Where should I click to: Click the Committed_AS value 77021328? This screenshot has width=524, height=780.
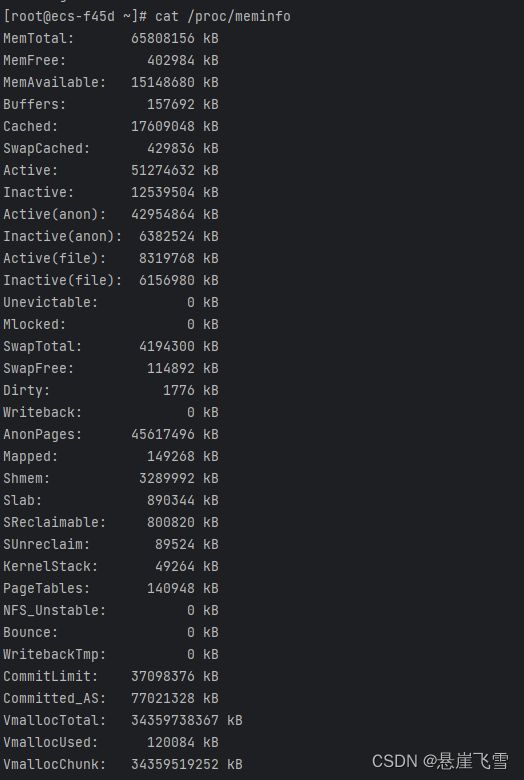[x=163, y=698]
